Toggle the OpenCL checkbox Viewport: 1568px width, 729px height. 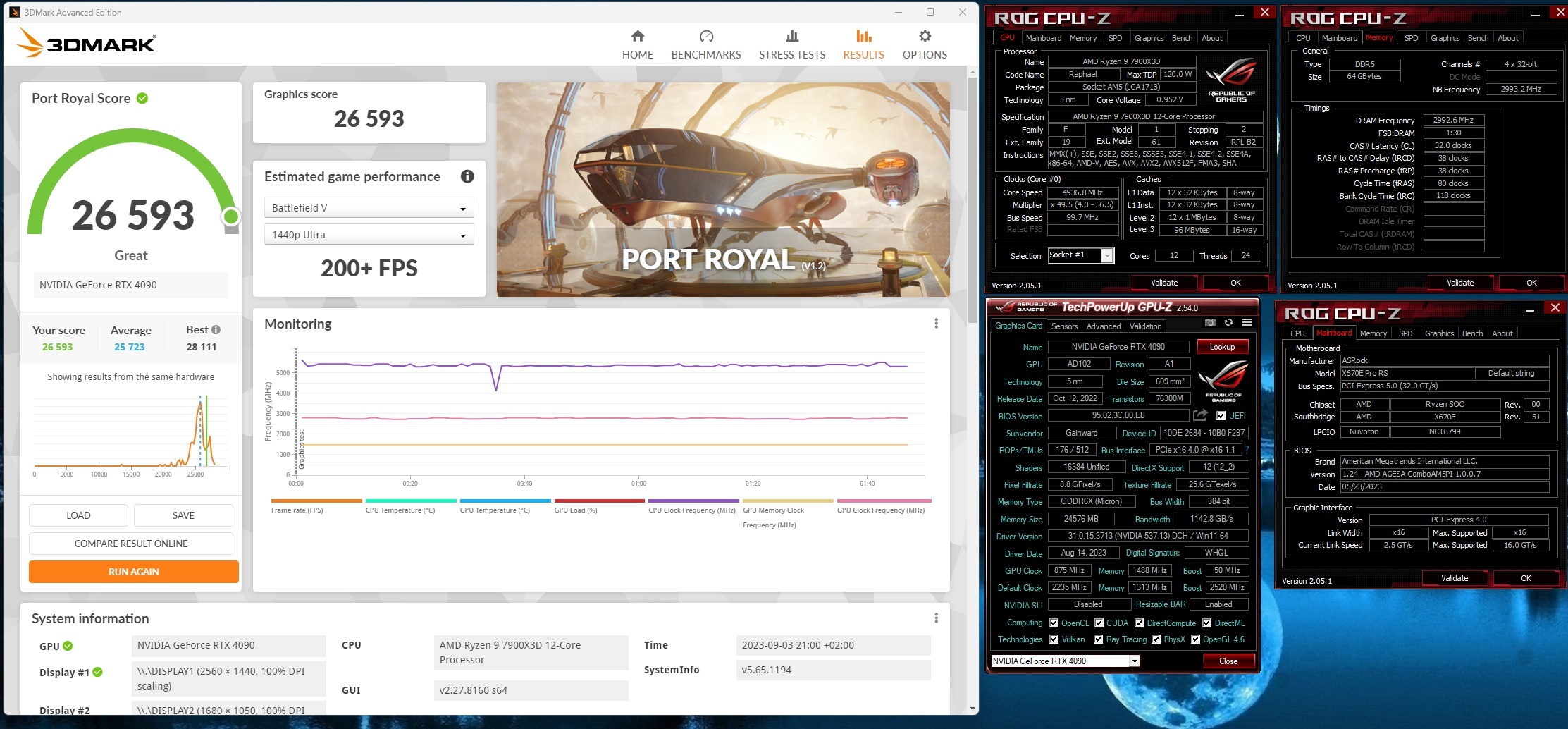coord(1054,623)
